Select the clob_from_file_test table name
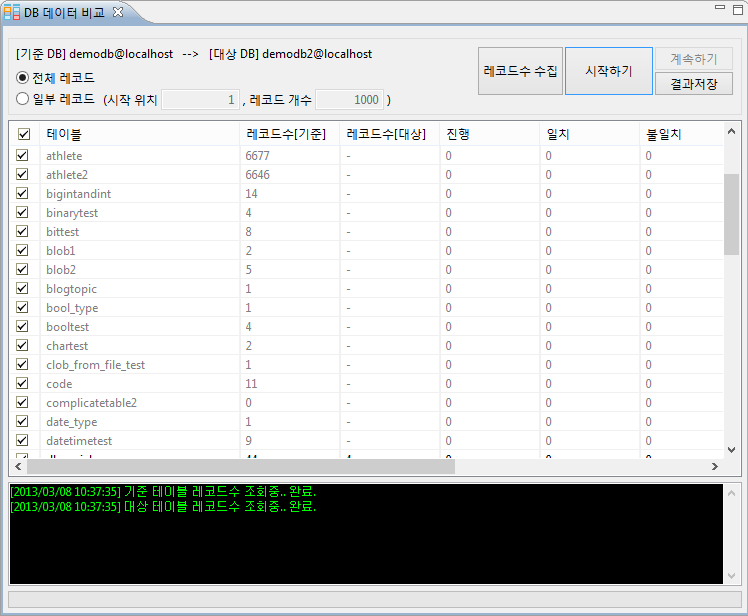The width and height of the screenshot is (748, 616). coord(95,365)
